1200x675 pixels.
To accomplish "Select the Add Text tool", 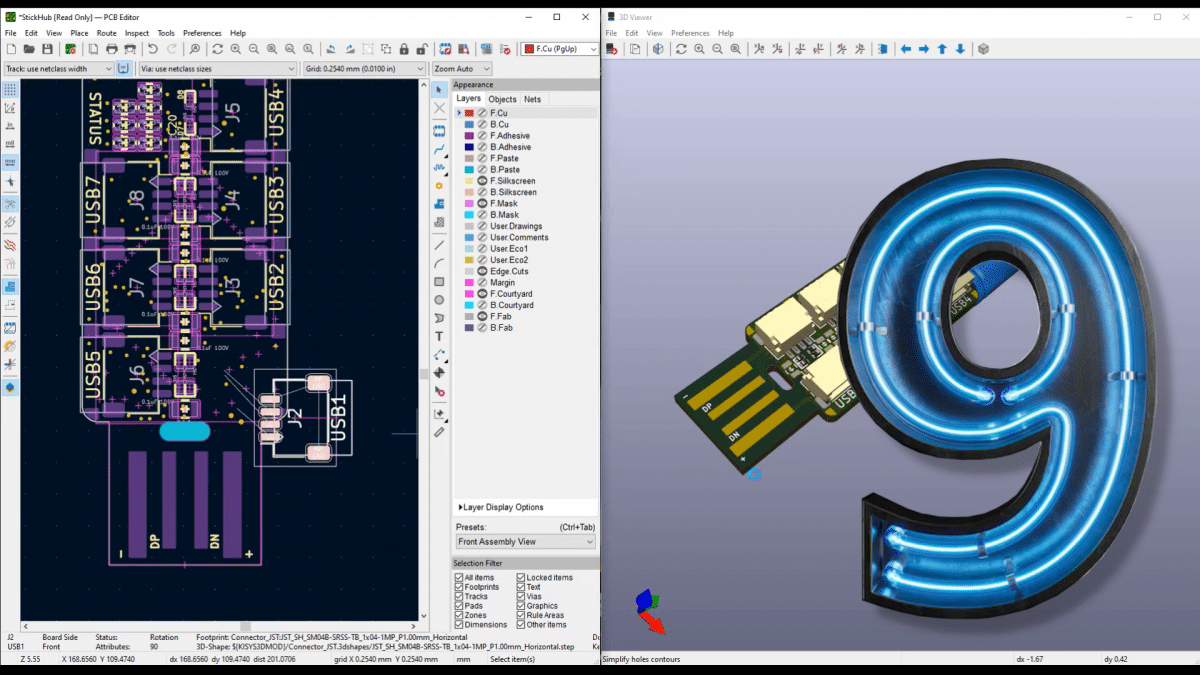I will [x=439, y=336].
